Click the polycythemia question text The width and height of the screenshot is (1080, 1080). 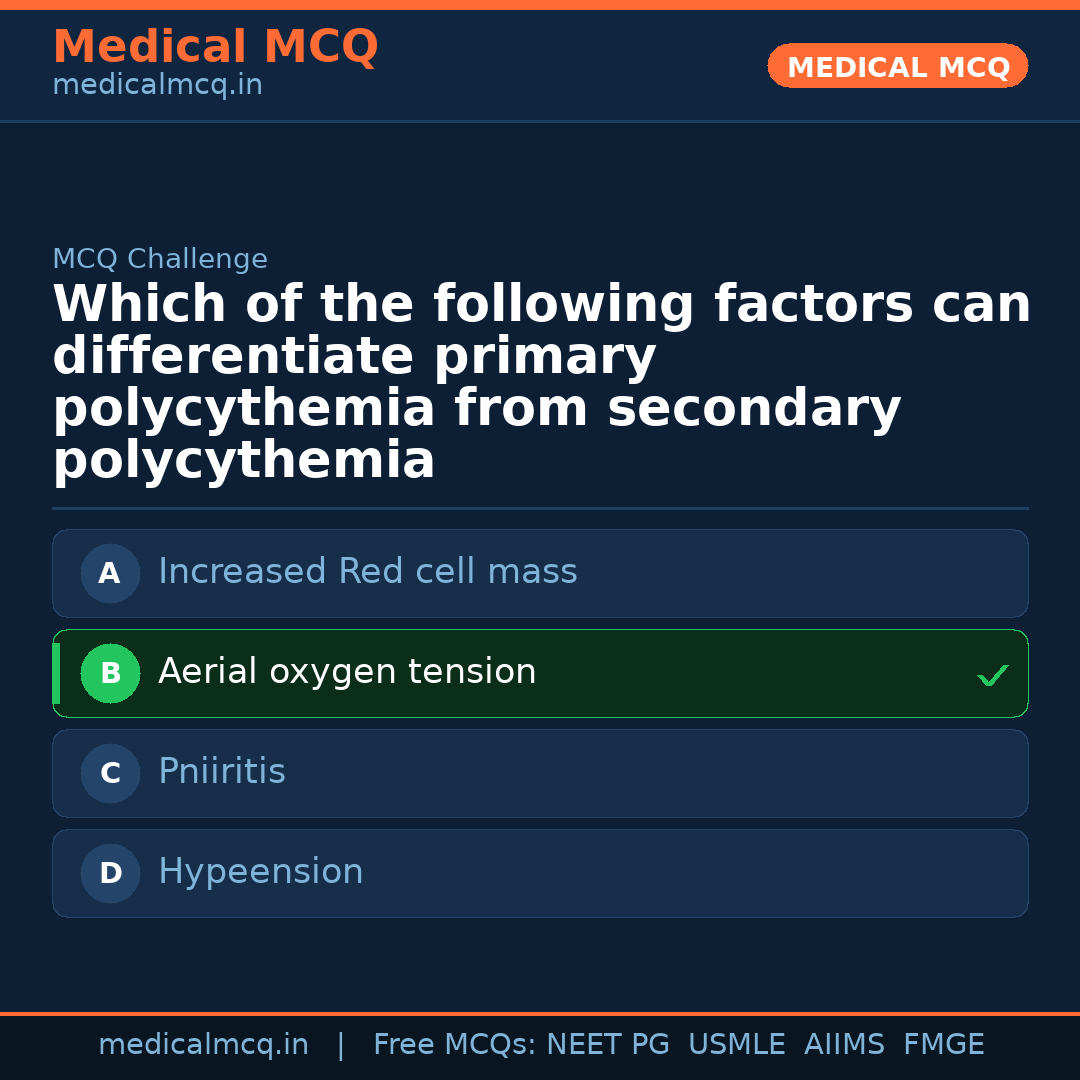(540, 382)
